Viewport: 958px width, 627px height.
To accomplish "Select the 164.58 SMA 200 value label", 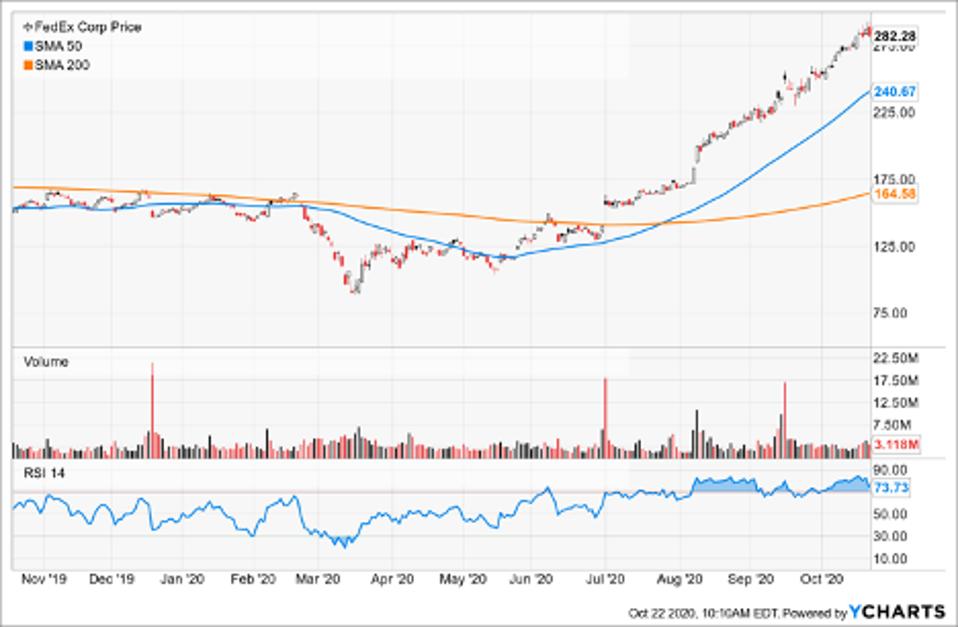I will 894,194.
